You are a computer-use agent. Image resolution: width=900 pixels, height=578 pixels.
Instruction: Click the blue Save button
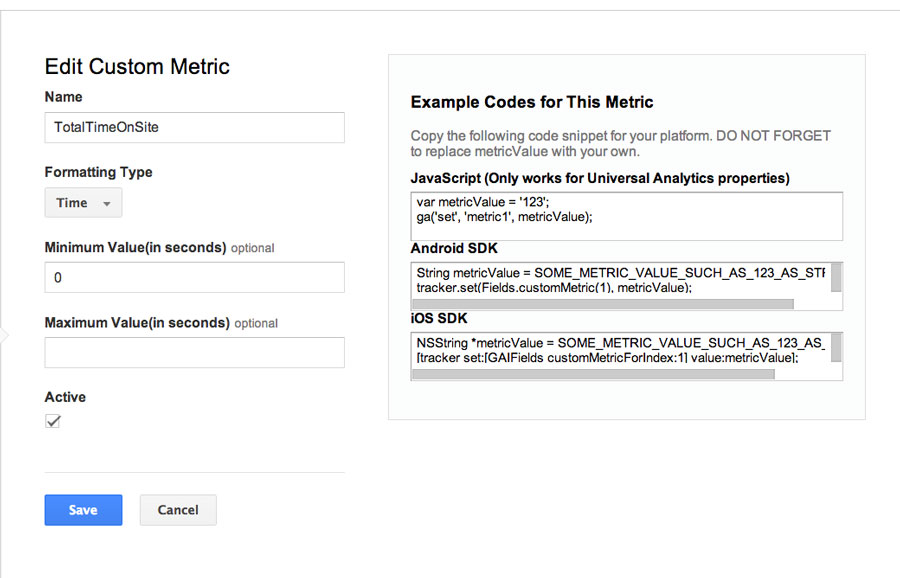[83, 510]
